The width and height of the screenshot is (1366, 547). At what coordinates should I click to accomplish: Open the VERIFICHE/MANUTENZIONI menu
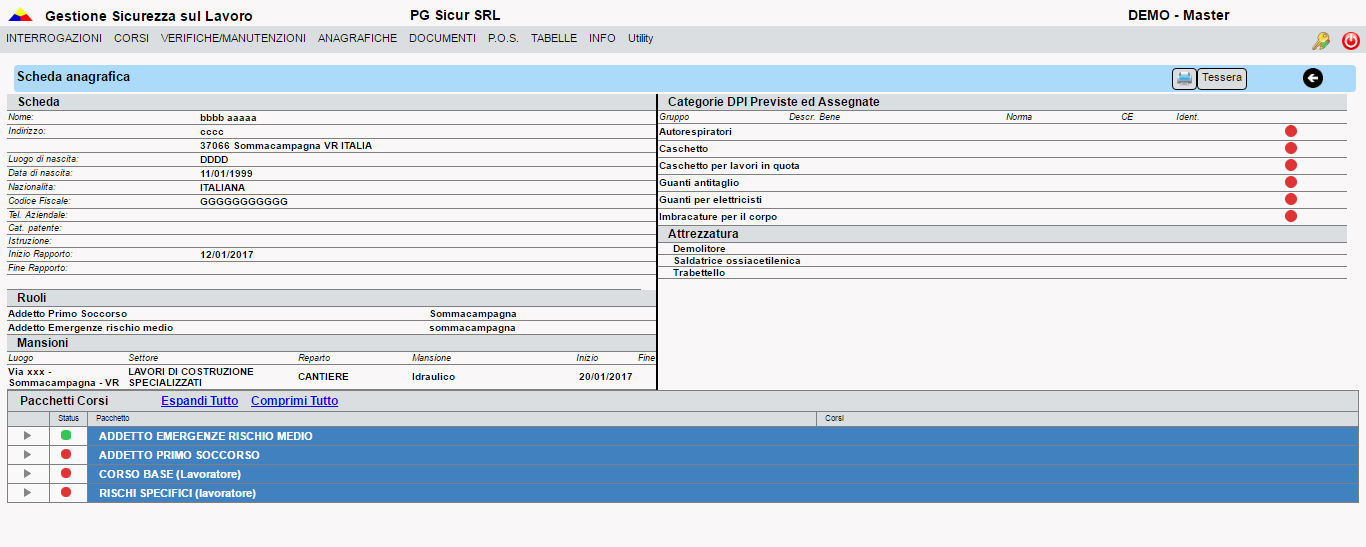pos(233,38)
